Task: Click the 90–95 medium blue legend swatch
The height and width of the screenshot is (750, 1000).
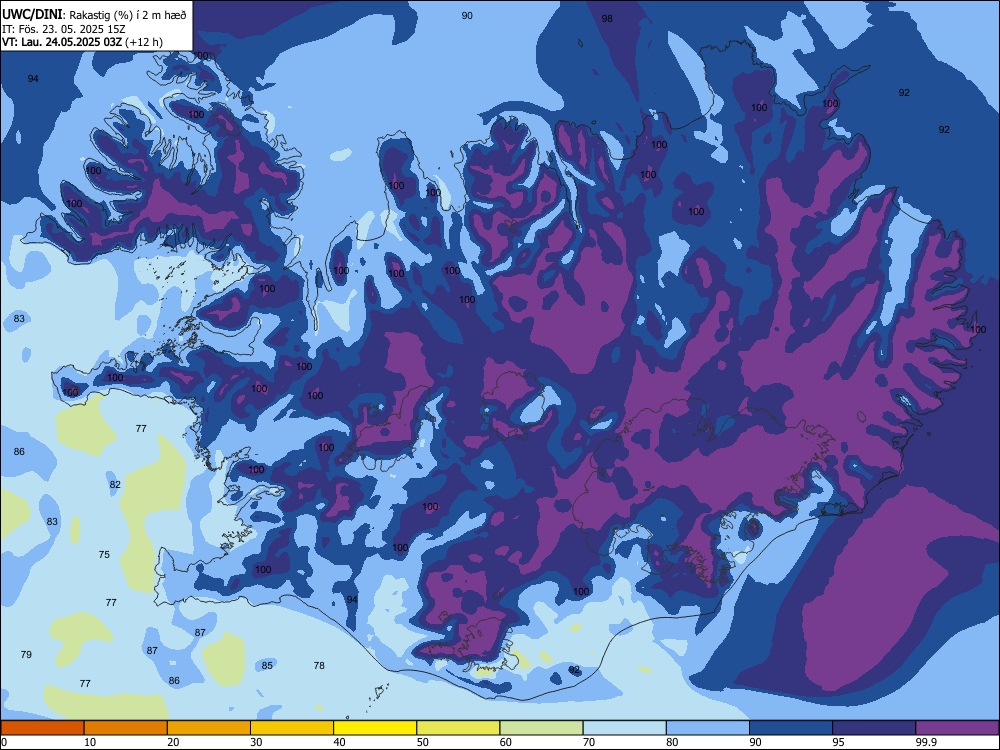Action: 791,728
